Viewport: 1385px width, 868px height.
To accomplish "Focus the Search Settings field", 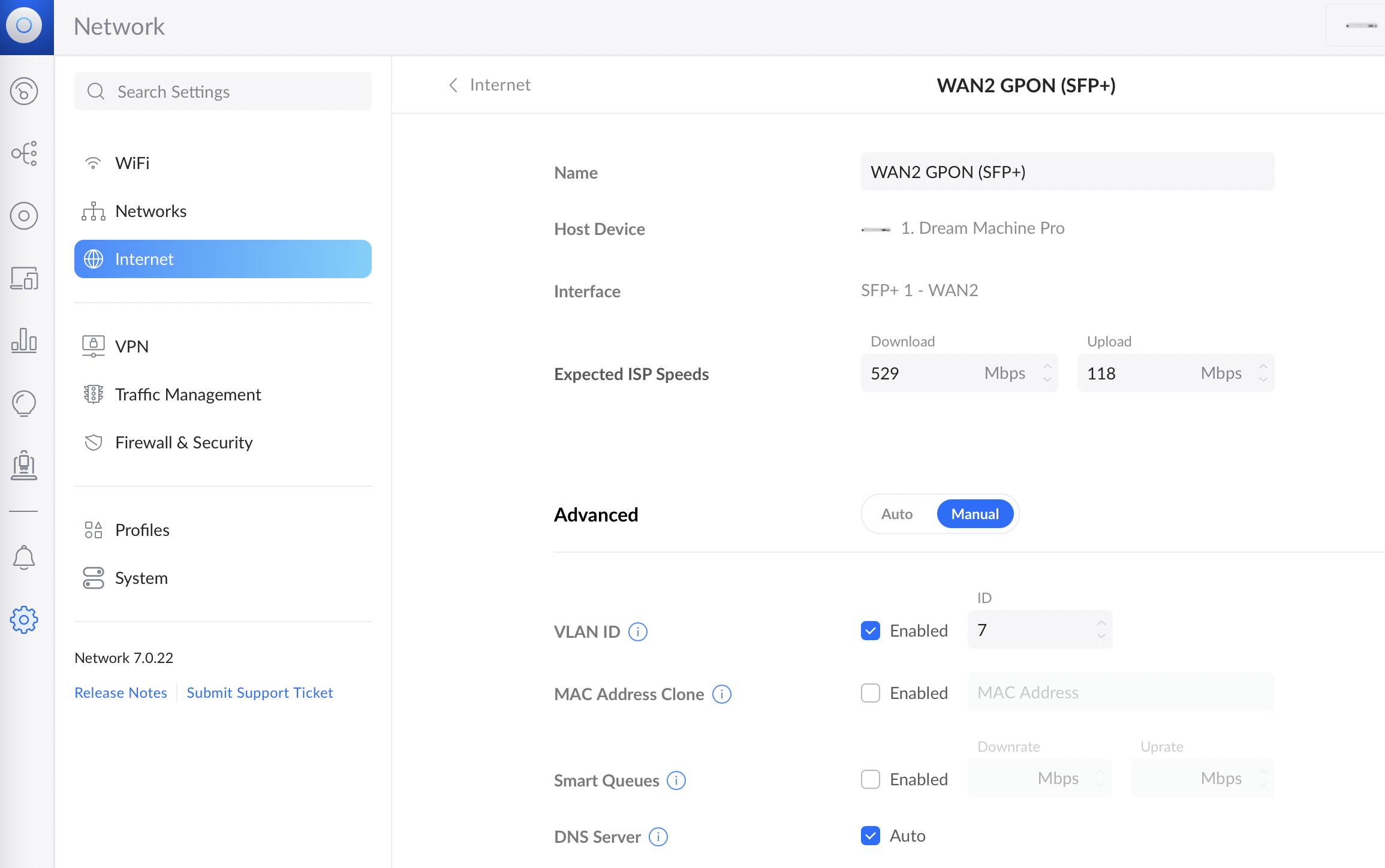I will tap(223, 91).
